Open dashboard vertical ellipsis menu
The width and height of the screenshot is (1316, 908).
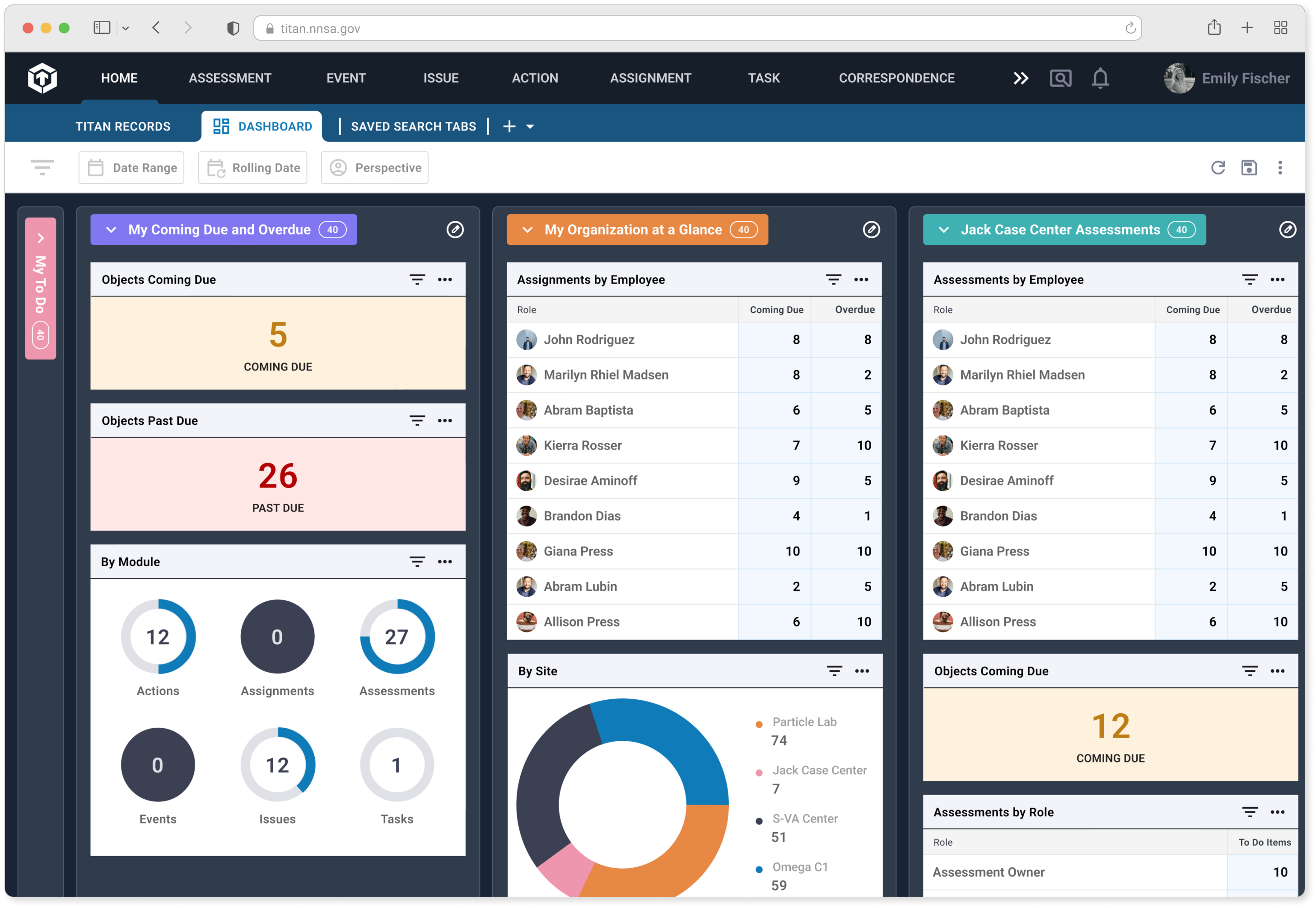coord(1280,167)
